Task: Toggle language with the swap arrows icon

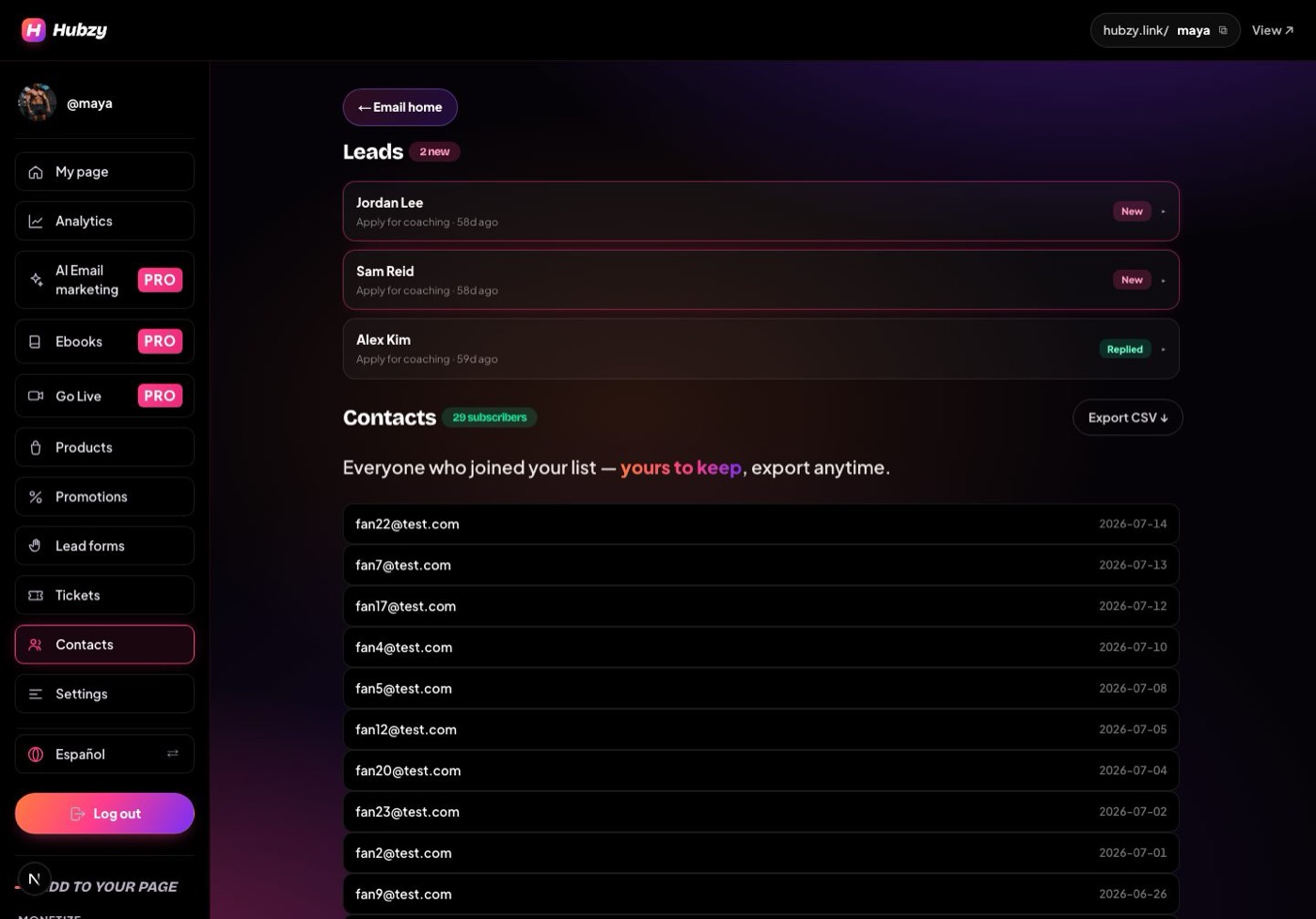Action: coord(173,754)
